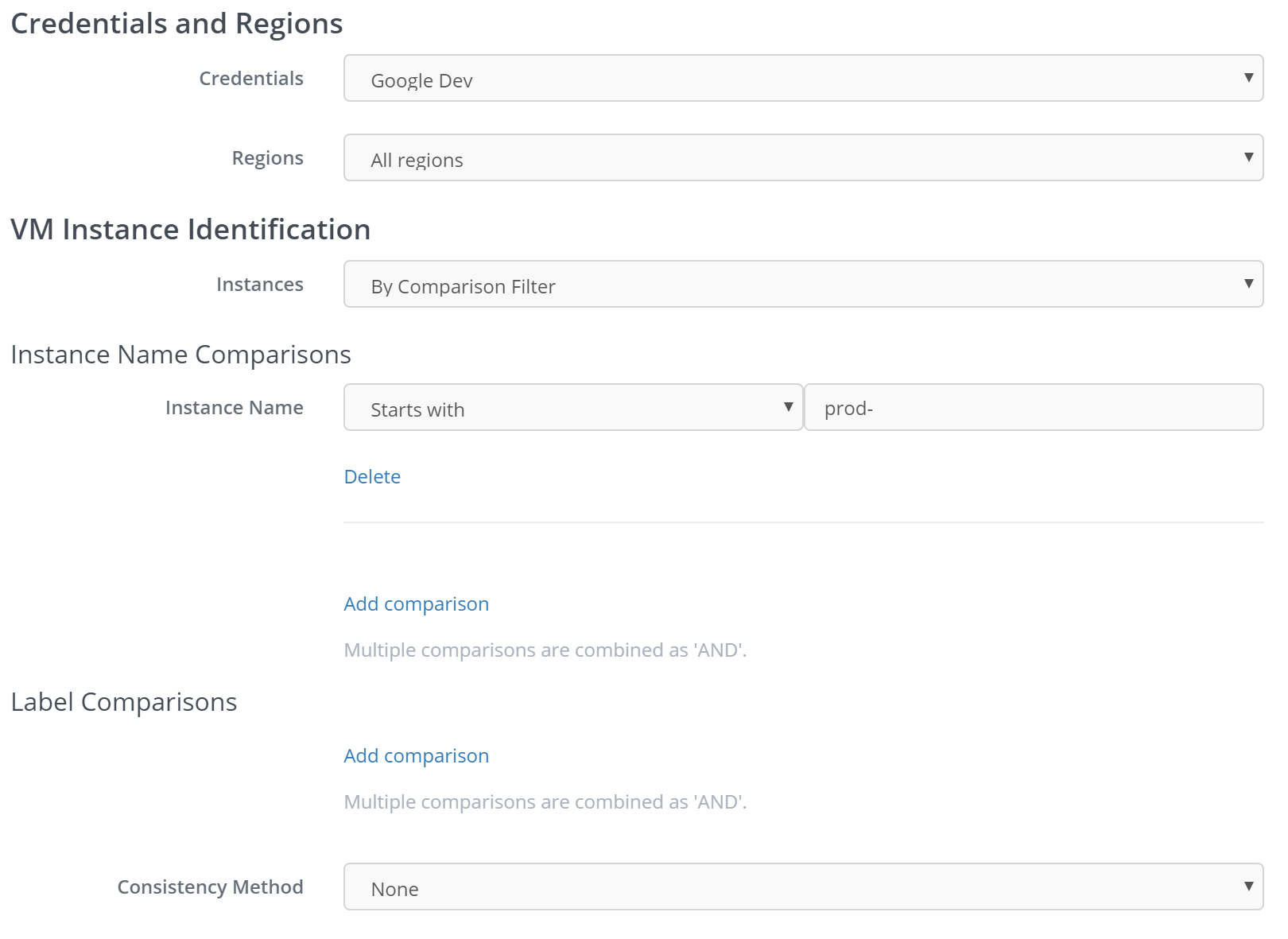This screenshot has height=939, width=1288.
Task: Click the Regions field label
Action: pos(267,158)
